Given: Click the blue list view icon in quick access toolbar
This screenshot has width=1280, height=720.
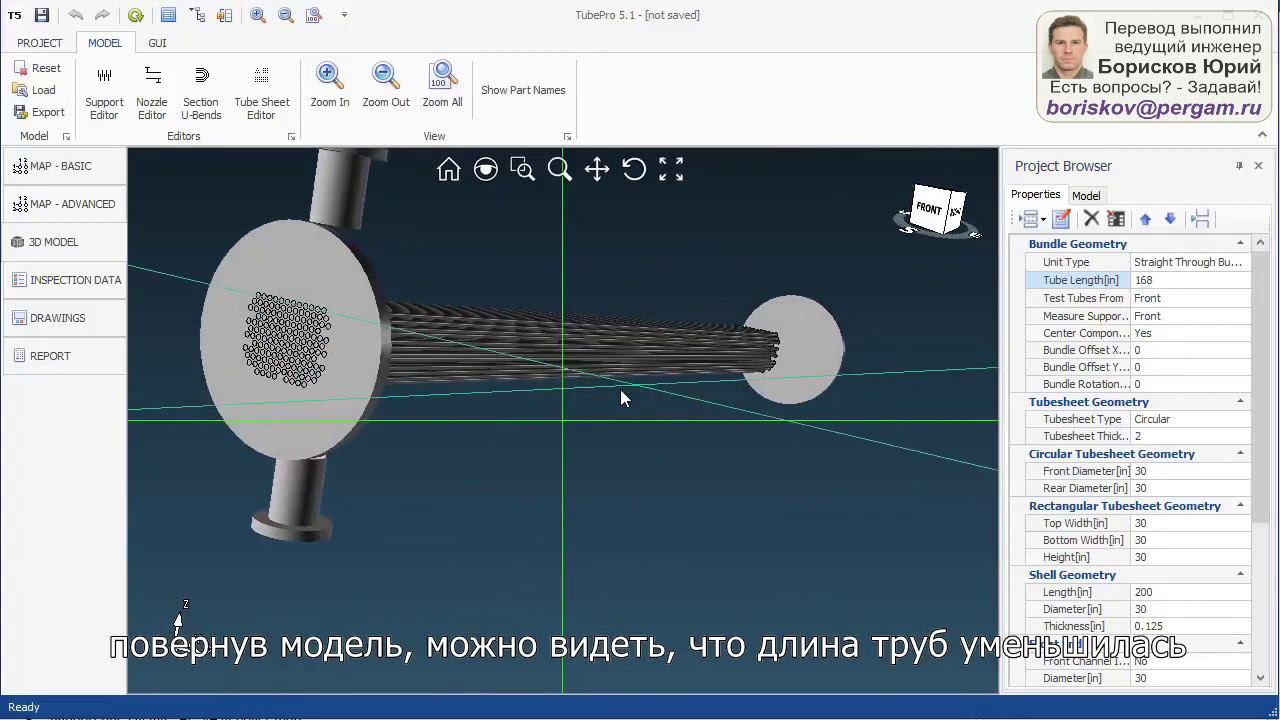Looking at the screenshot, I should click(x=168, y=15).
